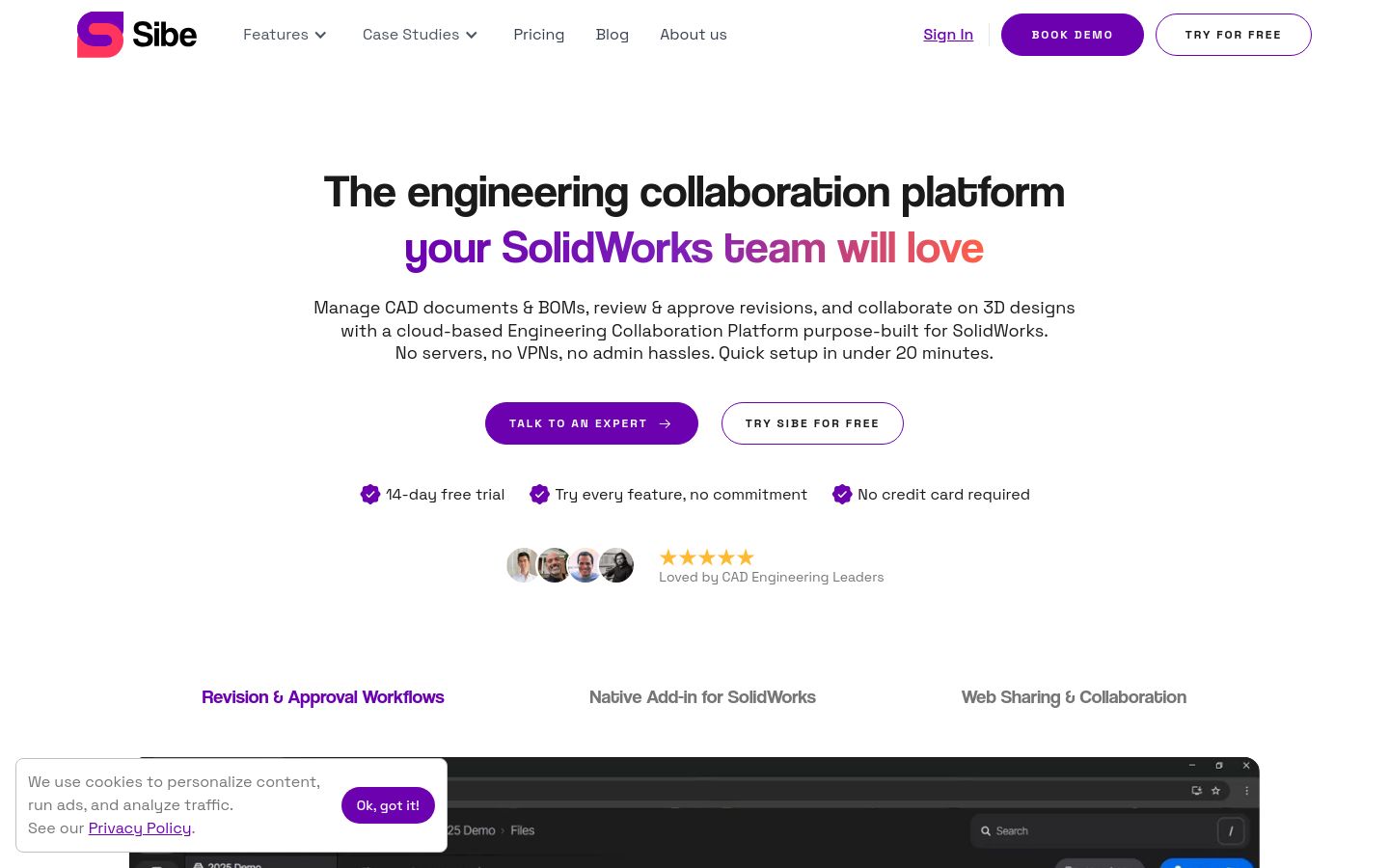The width and height of the screenshot is (1389, 868).
Task: Select the Revision & Approval Workflows tab
Action: coord(323,697)
